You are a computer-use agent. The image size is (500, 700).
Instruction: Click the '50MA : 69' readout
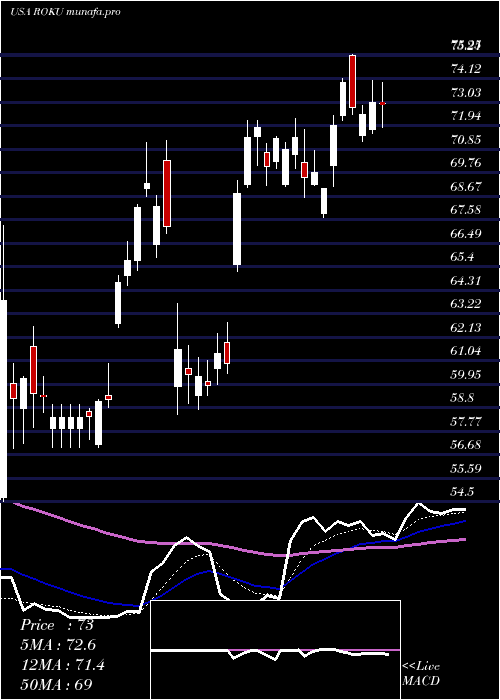click(x=57, y=685)
